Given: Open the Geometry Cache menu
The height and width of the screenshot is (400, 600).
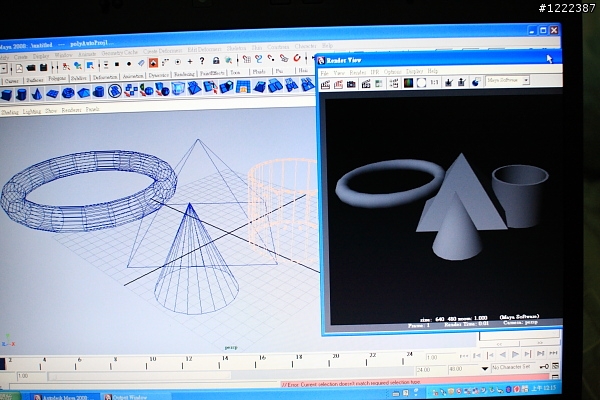Looking at the screenshot, I should 119,53.
